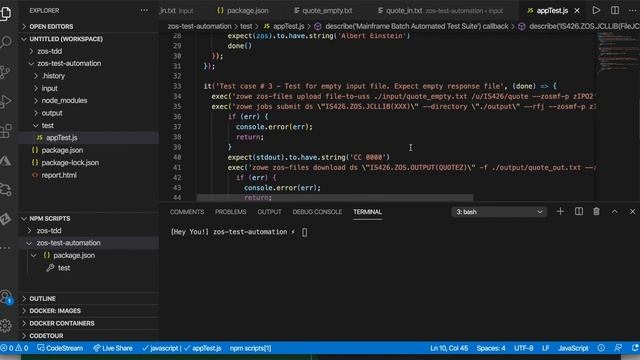Expand the Outline section
The width and height of the screenshot is (640, 360).
click(88, 299)
